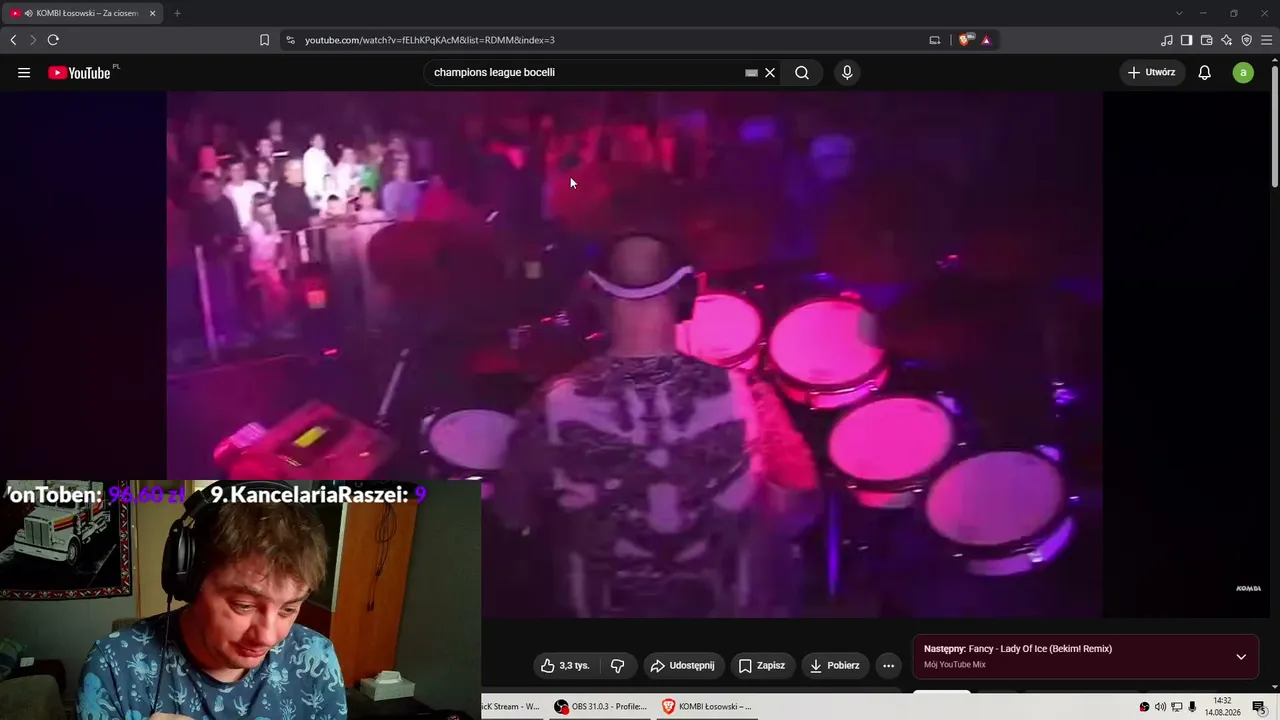Viewport: 1280px width, 720px height.
Task: Open network settings in system tray
Action: tap(1176, 707)
